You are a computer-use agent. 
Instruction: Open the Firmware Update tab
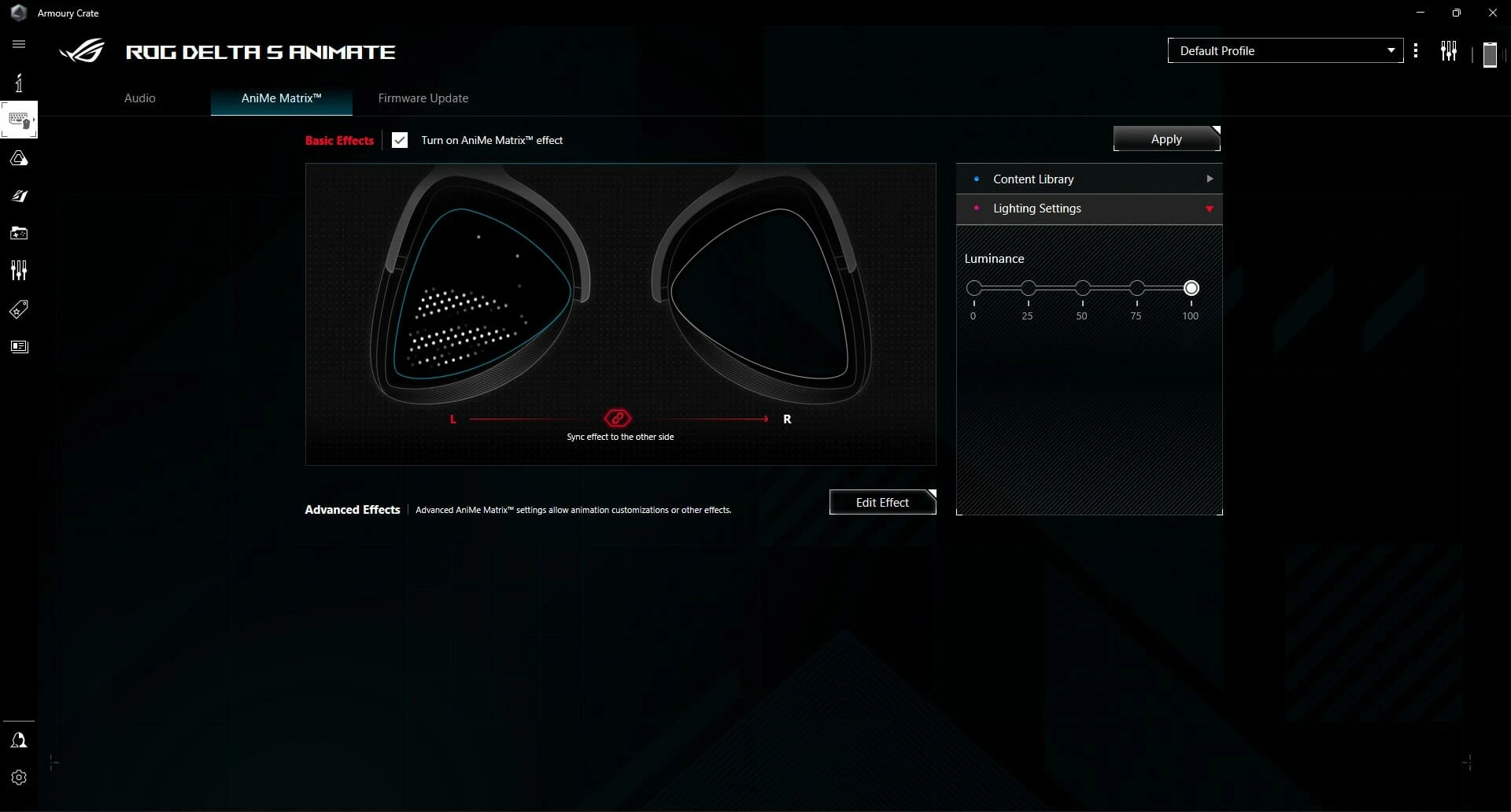pos(423,98)
